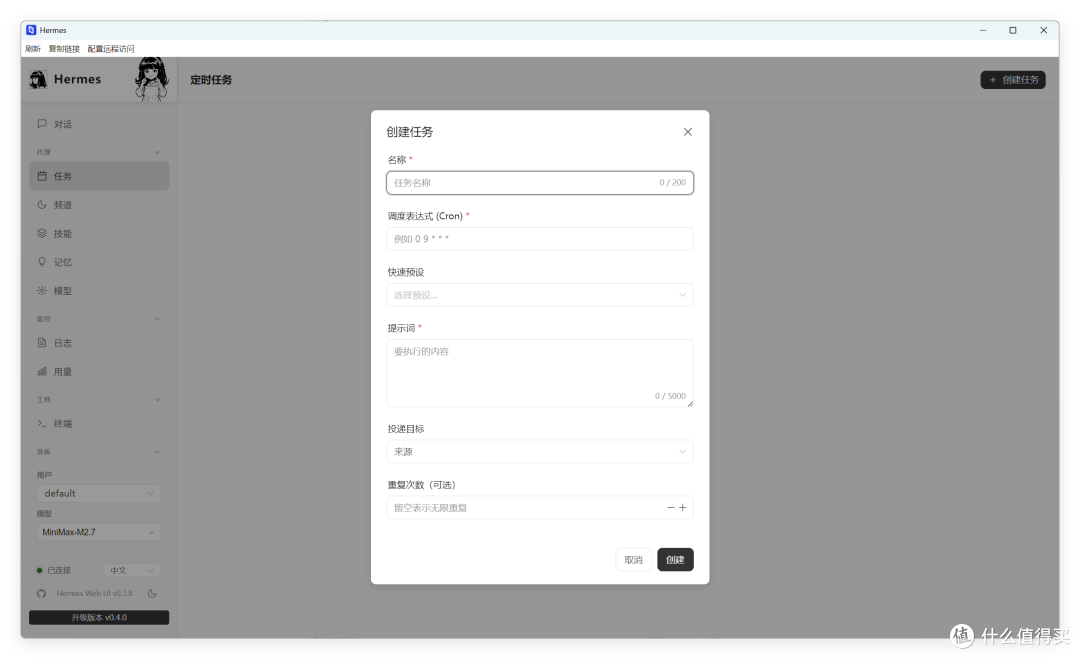Viewport: 1080px width, 659px height.
Task: Close the 创建任务 dialog
Action: pyautogui.click(x=687, y=132)
